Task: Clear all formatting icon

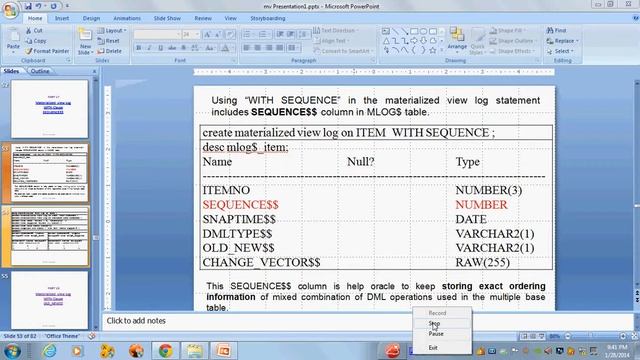Action: point(230,34)
